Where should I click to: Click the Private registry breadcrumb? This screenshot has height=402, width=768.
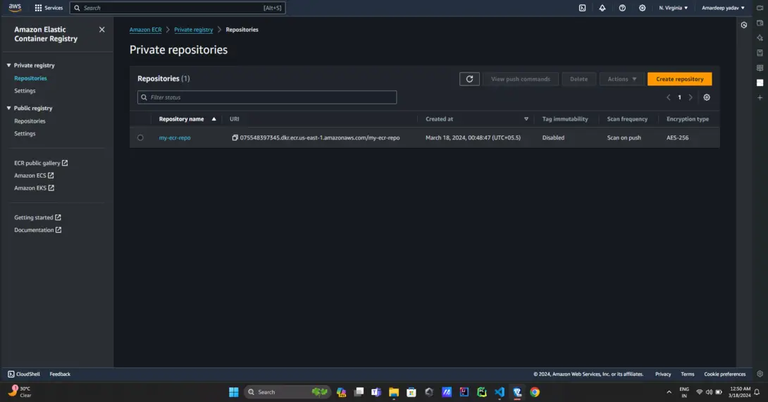(193, 30)
